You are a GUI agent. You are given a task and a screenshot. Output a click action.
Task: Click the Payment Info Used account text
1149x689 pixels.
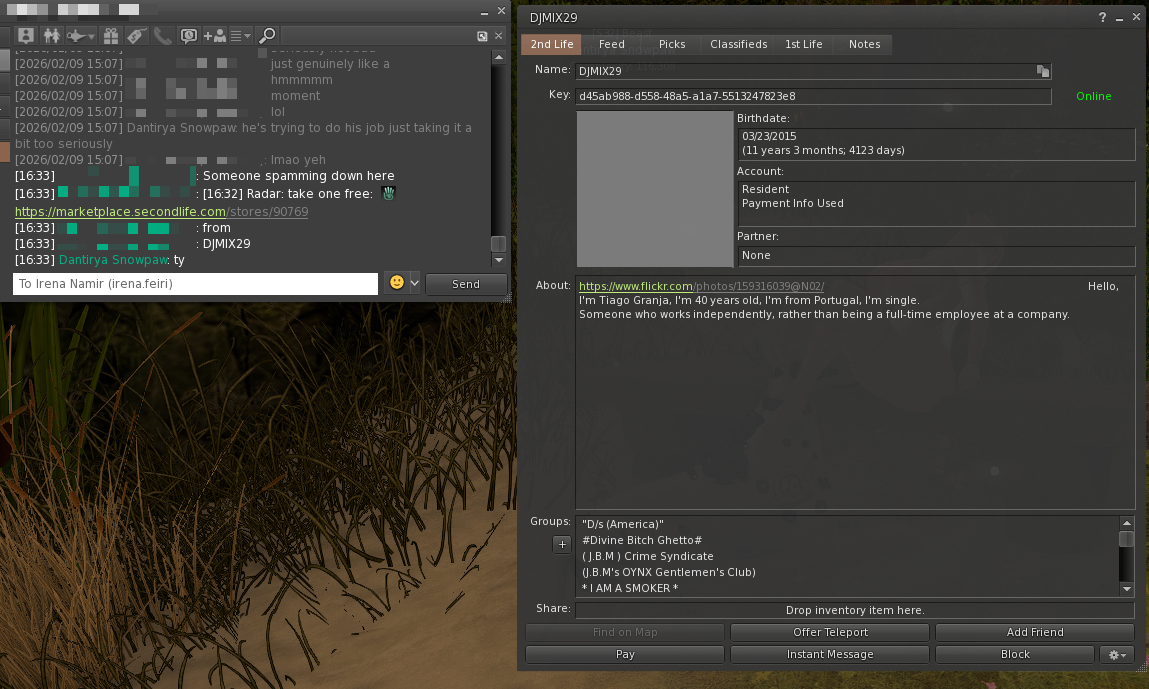pyautogui.click(x=792, y=203)
